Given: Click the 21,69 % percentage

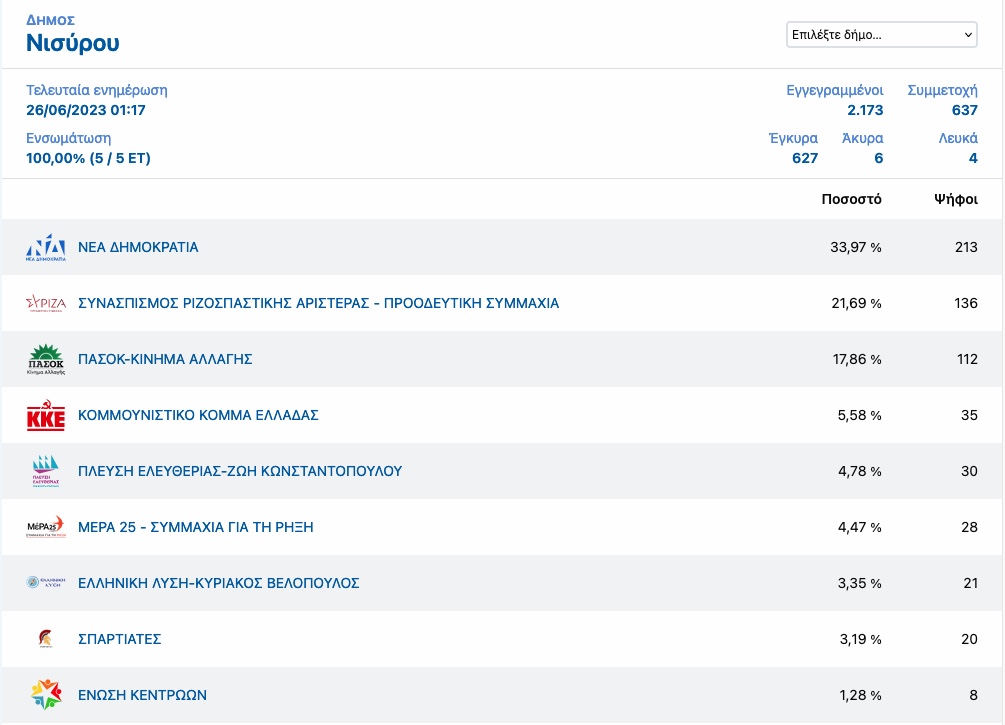Looking at the screenshot, I should click(x=856, y=303).
